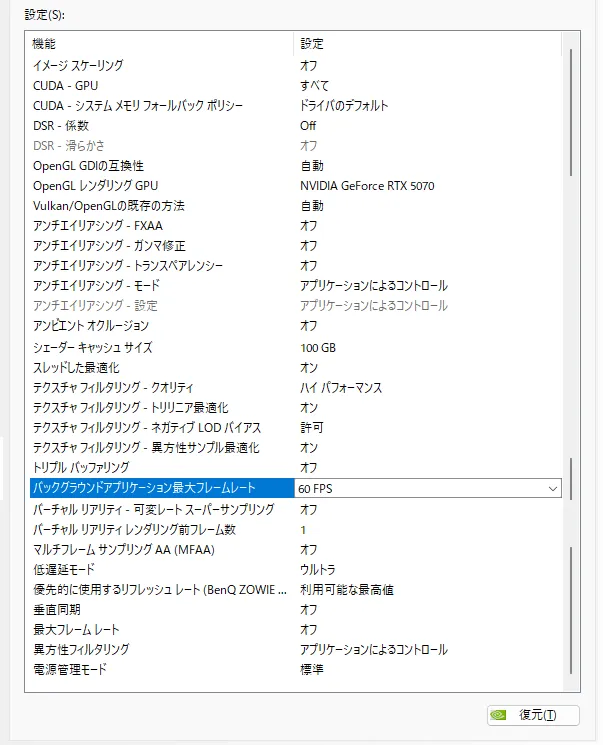Select アンチエイリアシング - ガンマ修正 row

(x=296, y=246)
